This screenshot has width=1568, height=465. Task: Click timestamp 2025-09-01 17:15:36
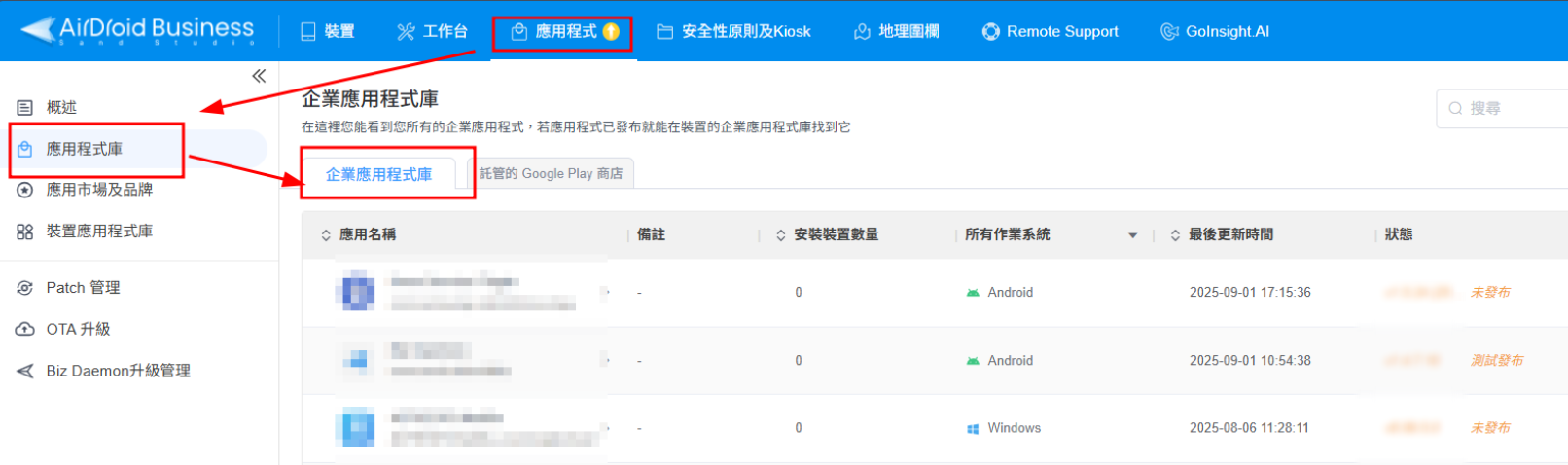point(1250,292)
